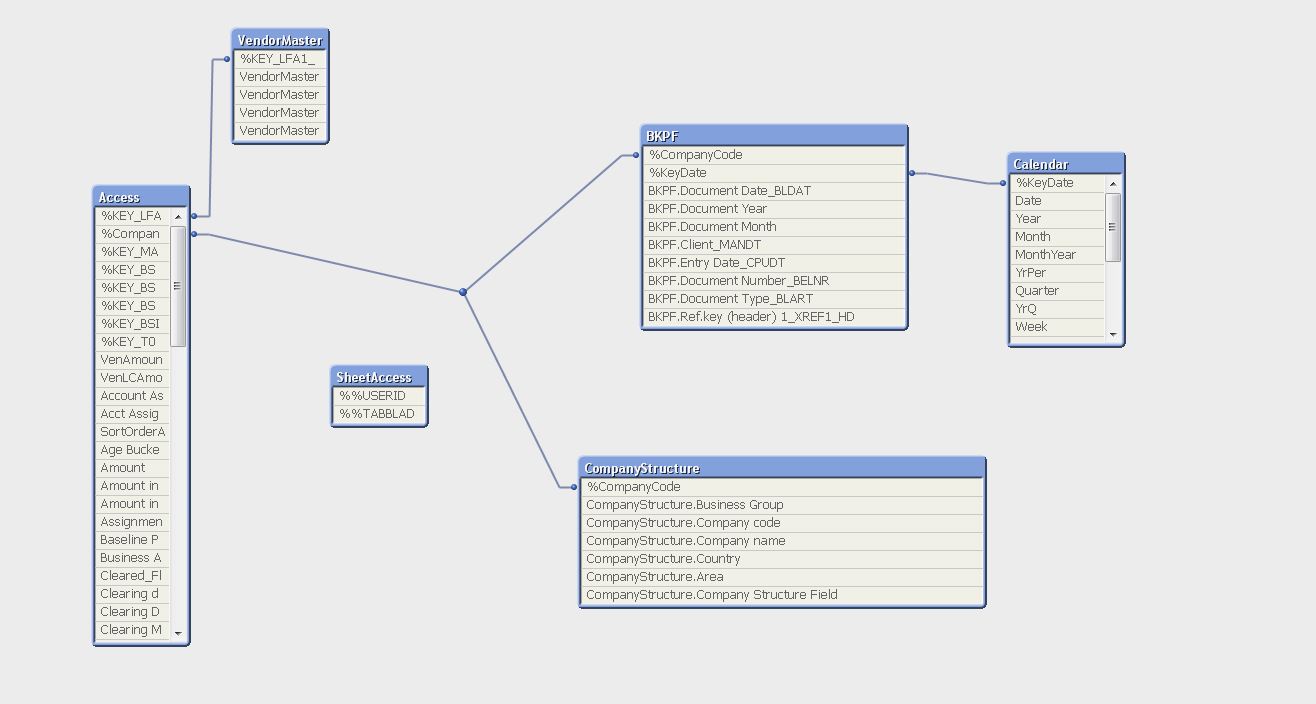Select the Access table title bar
The height and width of the screenshot is (704, 1316).
141,197
